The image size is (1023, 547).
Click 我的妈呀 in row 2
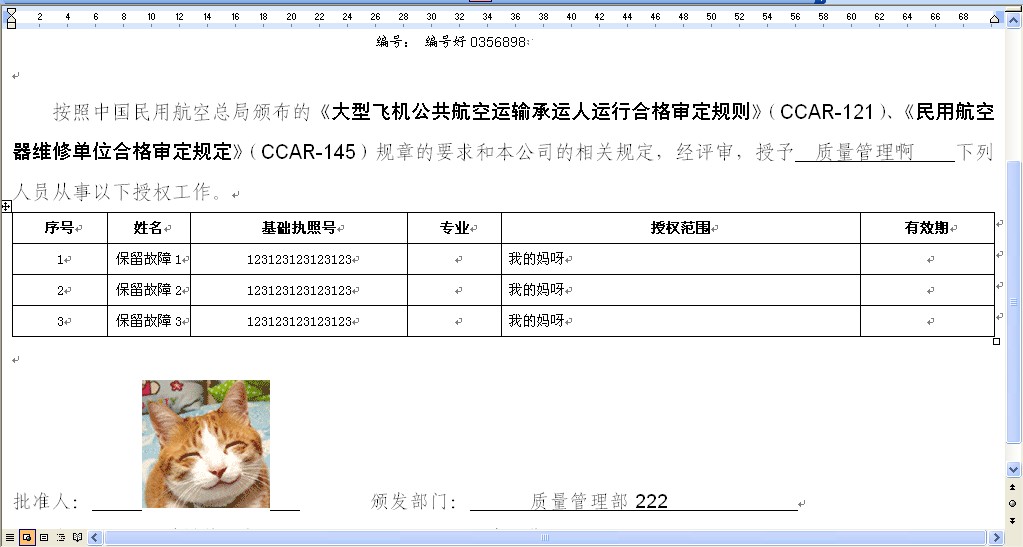(x=536, y=290)
